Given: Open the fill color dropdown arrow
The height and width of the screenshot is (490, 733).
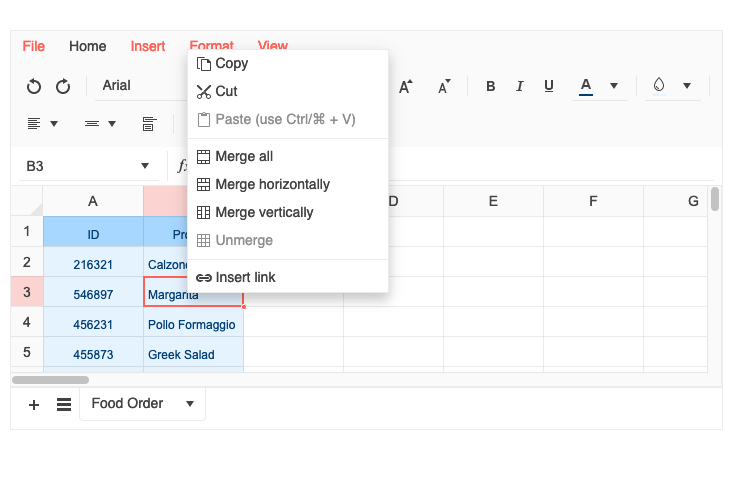Looking at the screenshot, I should pyautogui.click(x=687, y=86).
